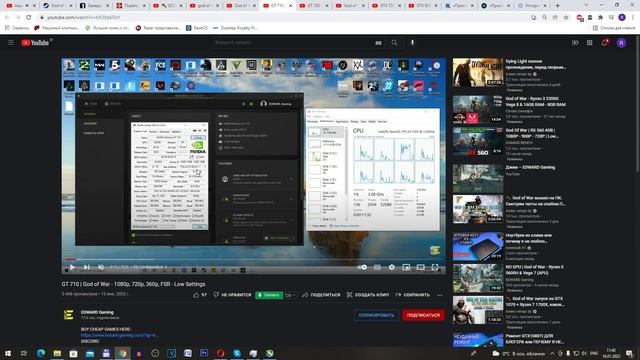Open File Explorer from the taskbar
The height and width of the screenshot is (360, 640).
point(57,353)
